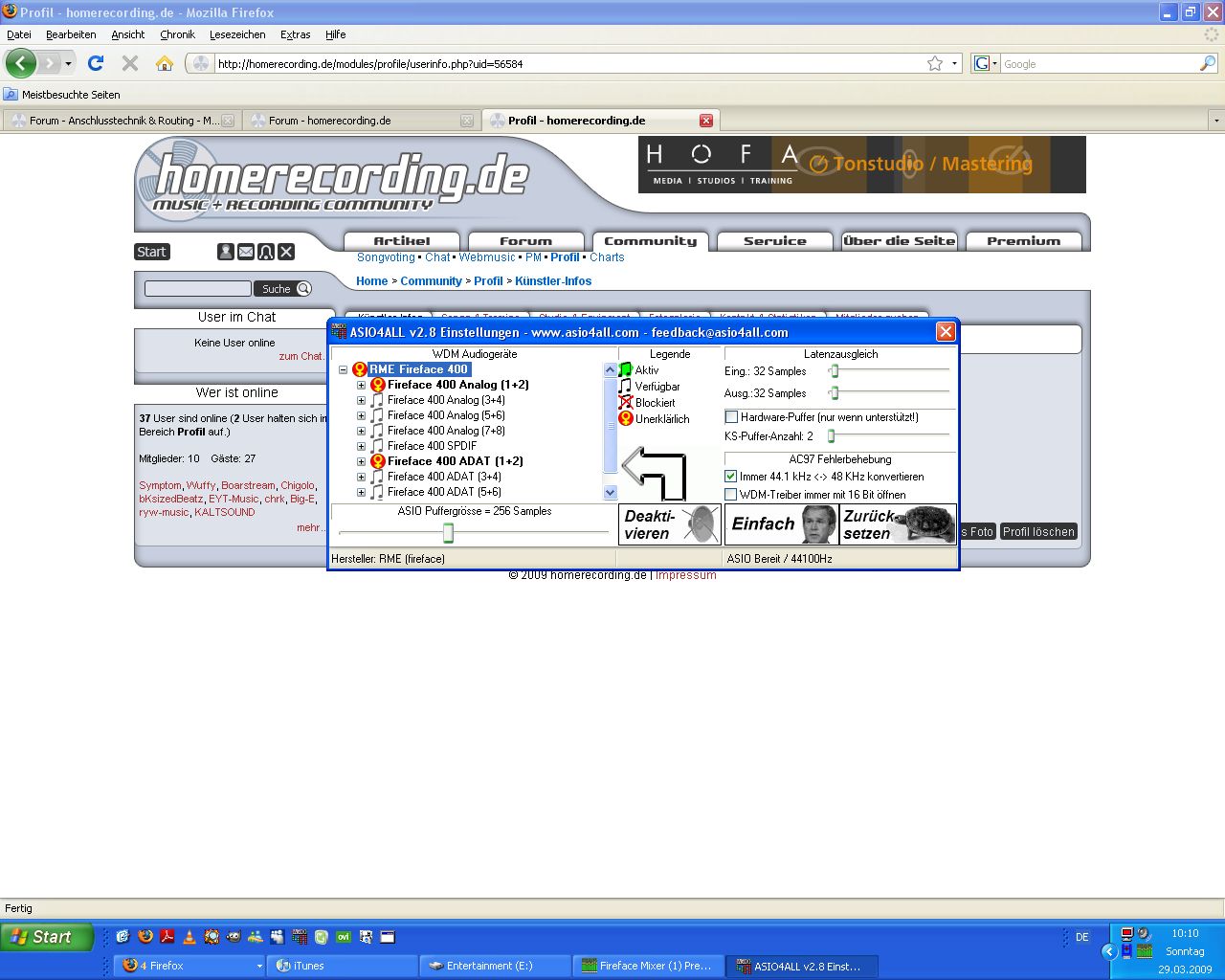Open Adobe Reader from quick launch
1225x980 pixels.
pos(167,937)
